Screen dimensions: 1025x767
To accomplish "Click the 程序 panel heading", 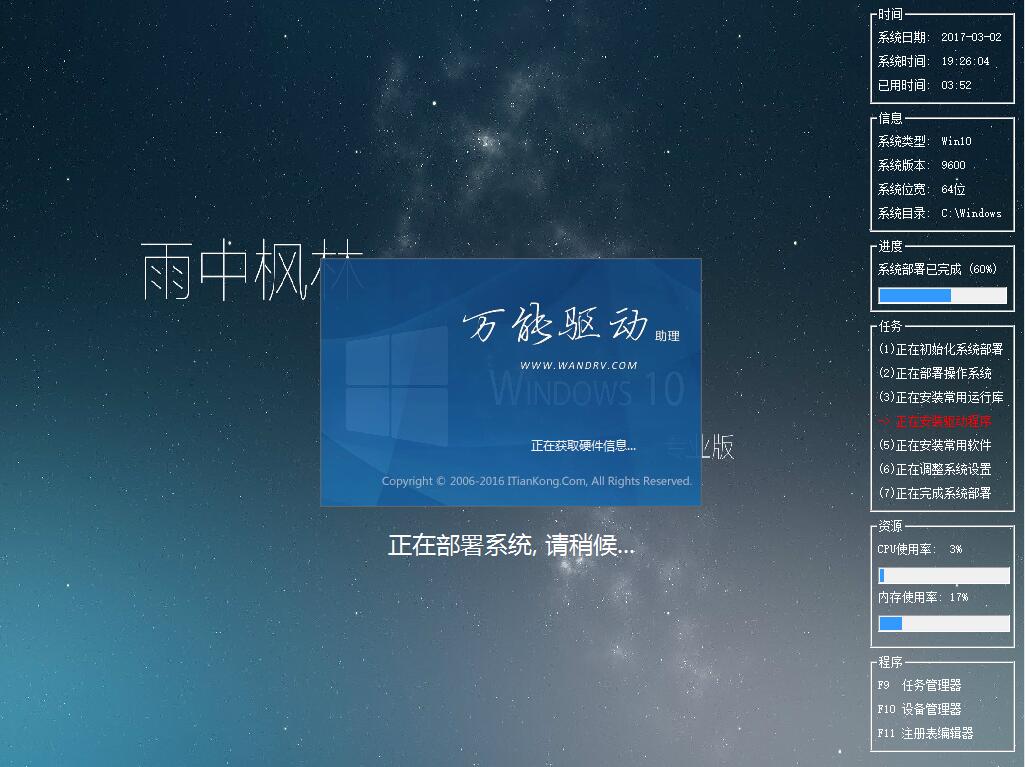I will (x=890, y=662).
